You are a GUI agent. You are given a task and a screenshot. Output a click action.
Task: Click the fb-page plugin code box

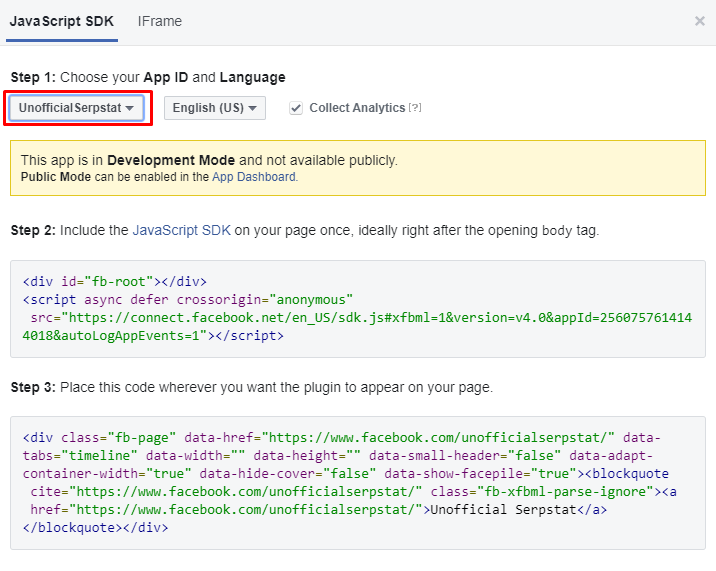click(358, 483)
